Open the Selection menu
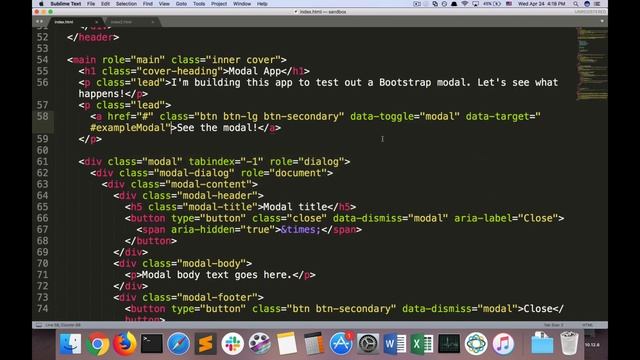 pyautogui.click(x=126, y=4)
